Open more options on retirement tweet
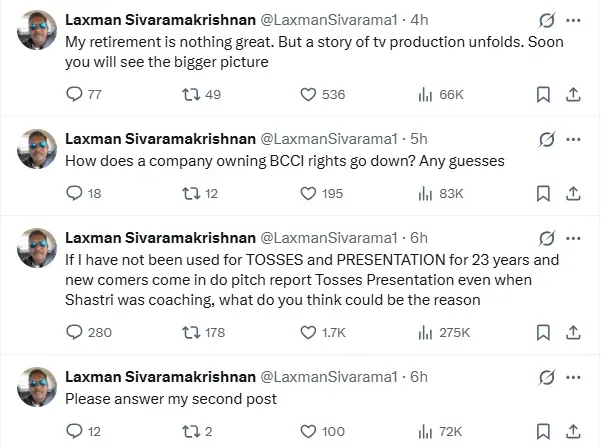The height and width of the screenshot is (448, 610). coord(573,20)
